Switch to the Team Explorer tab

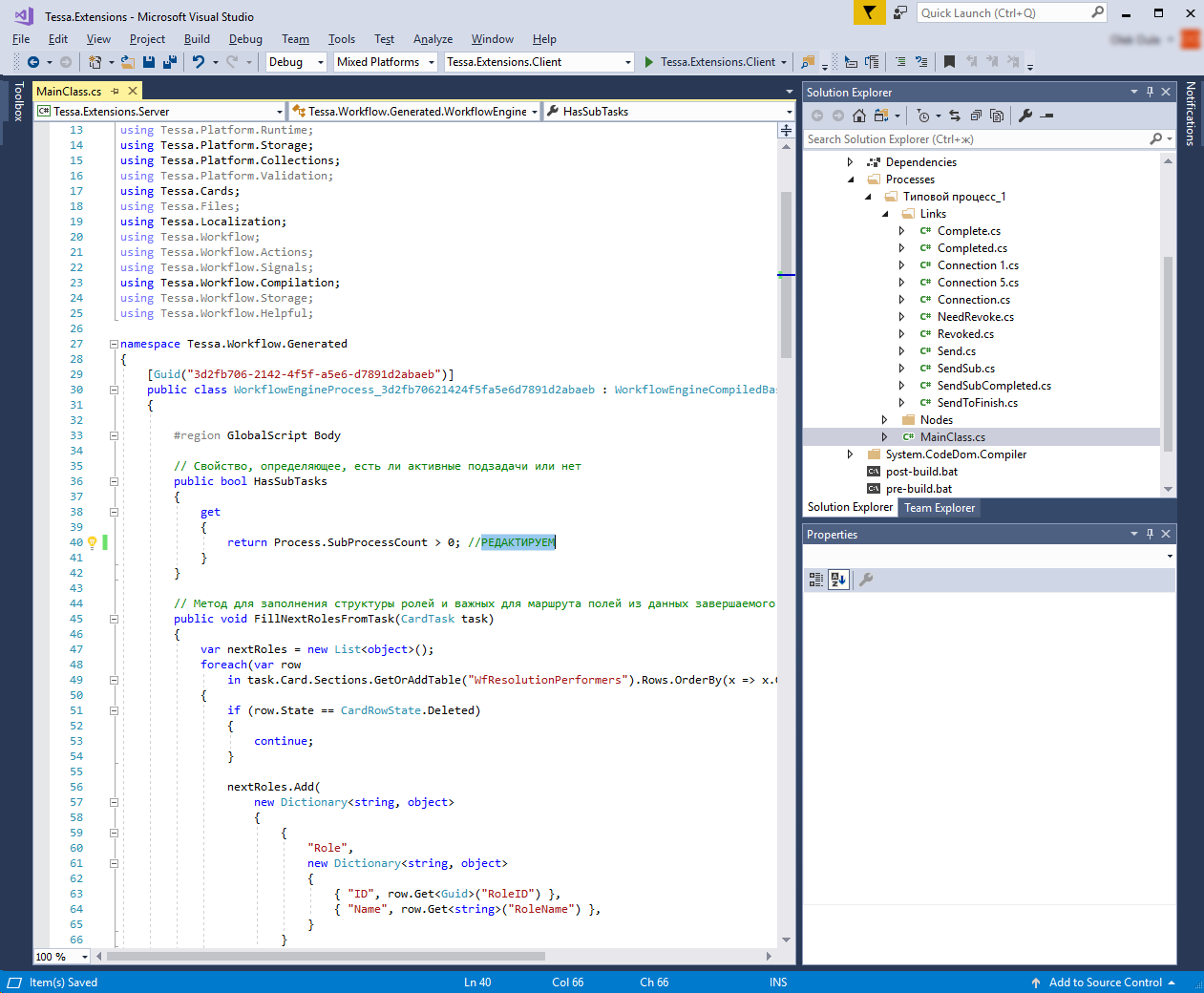(x=940, y=508)
